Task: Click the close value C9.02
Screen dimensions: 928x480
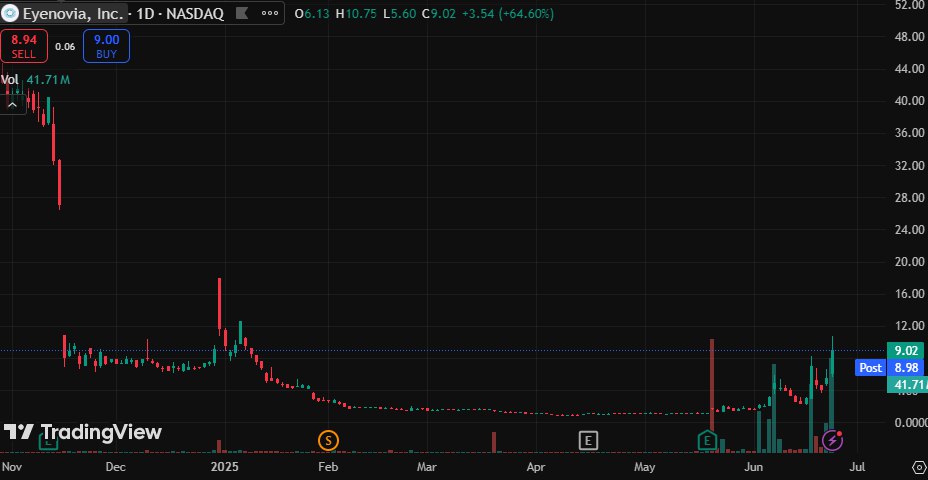Action: (439, 14)
